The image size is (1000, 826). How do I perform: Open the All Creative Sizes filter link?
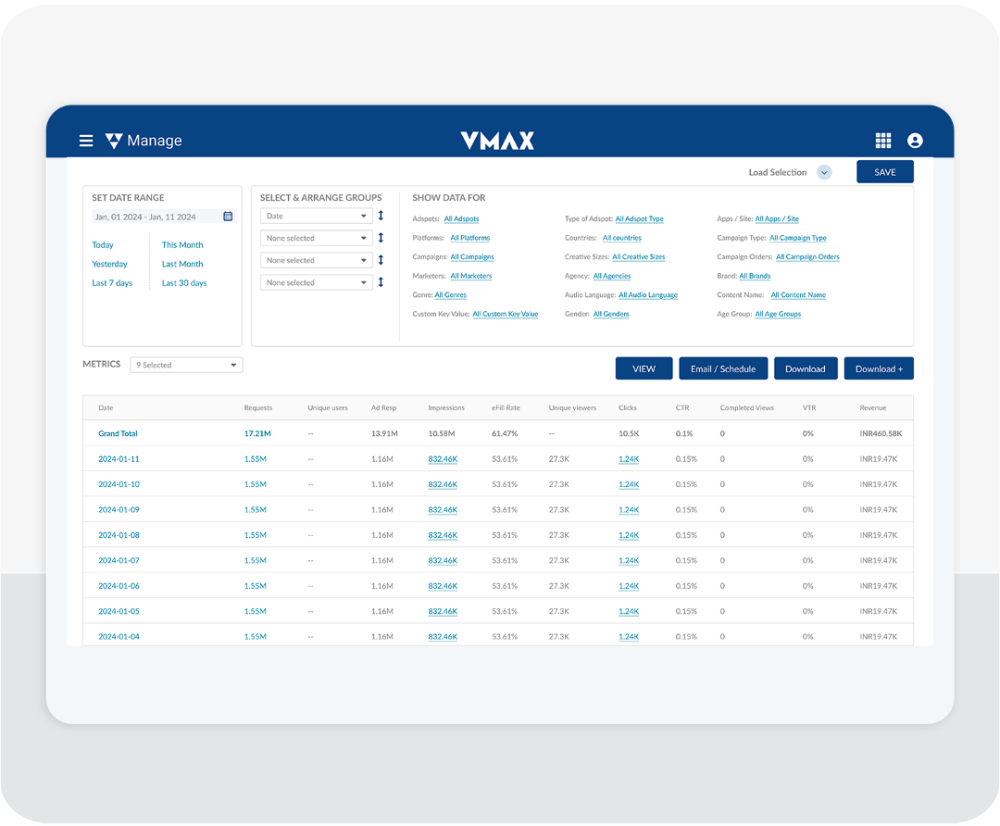638,257
